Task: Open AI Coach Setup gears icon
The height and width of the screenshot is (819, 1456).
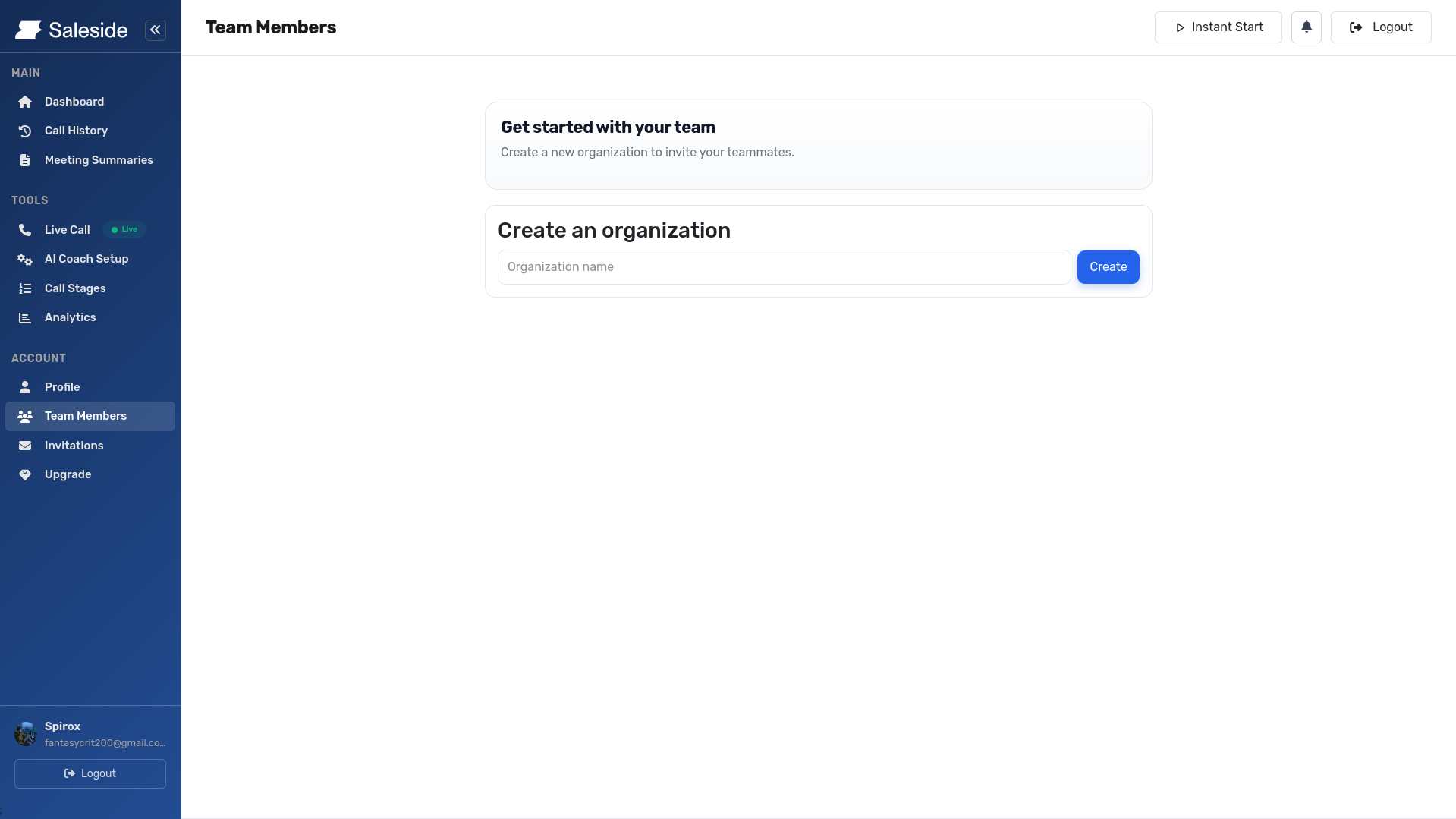Action: tap(25, 259)
